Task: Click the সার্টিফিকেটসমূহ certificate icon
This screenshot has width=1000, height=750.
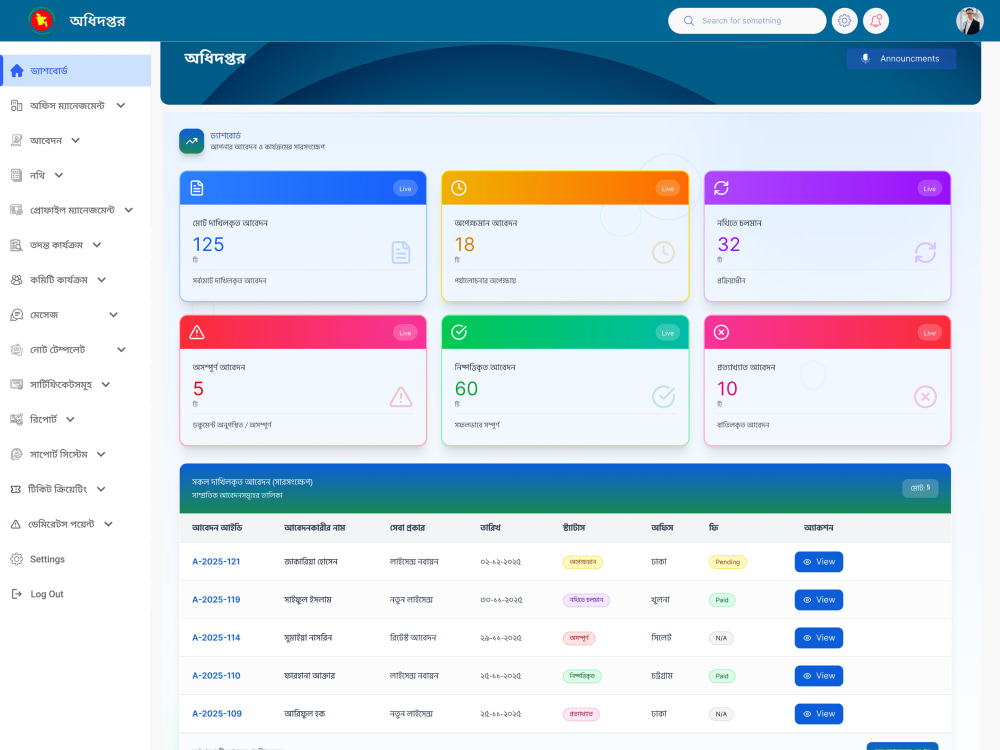Action: [x=17, y=385]
